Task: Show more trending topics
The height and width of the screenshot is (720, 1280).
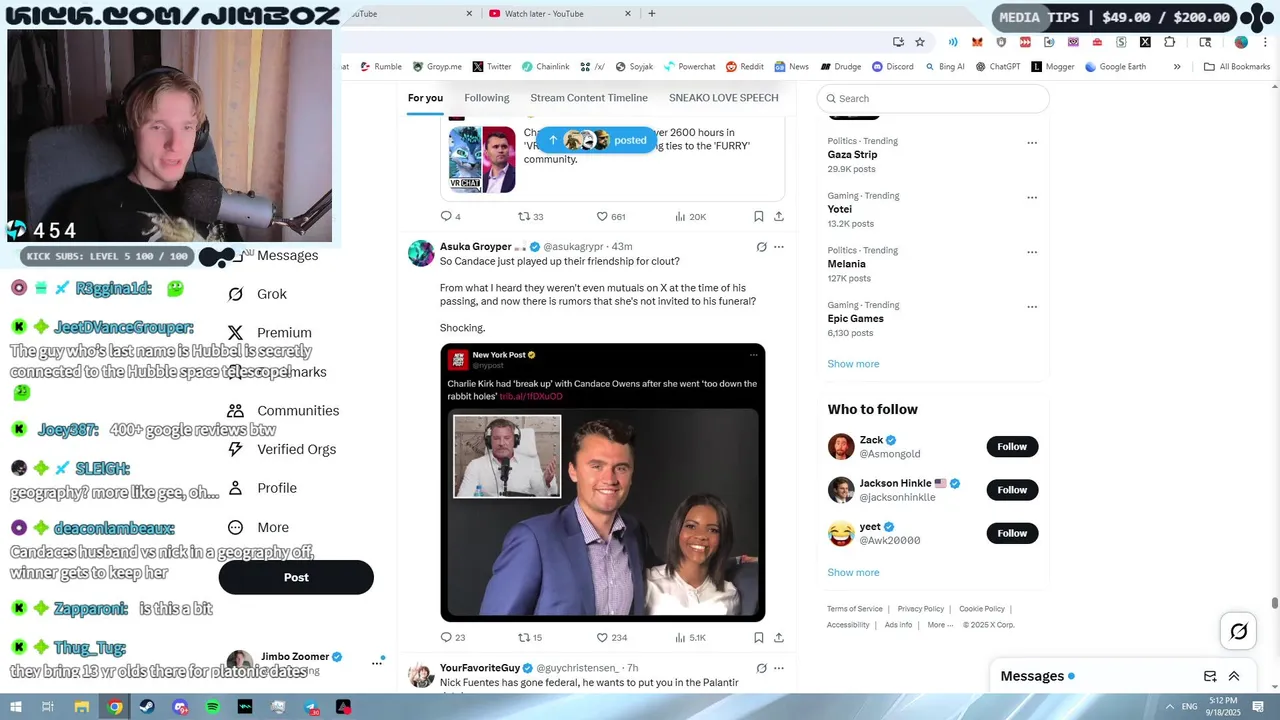Action: 853,364
